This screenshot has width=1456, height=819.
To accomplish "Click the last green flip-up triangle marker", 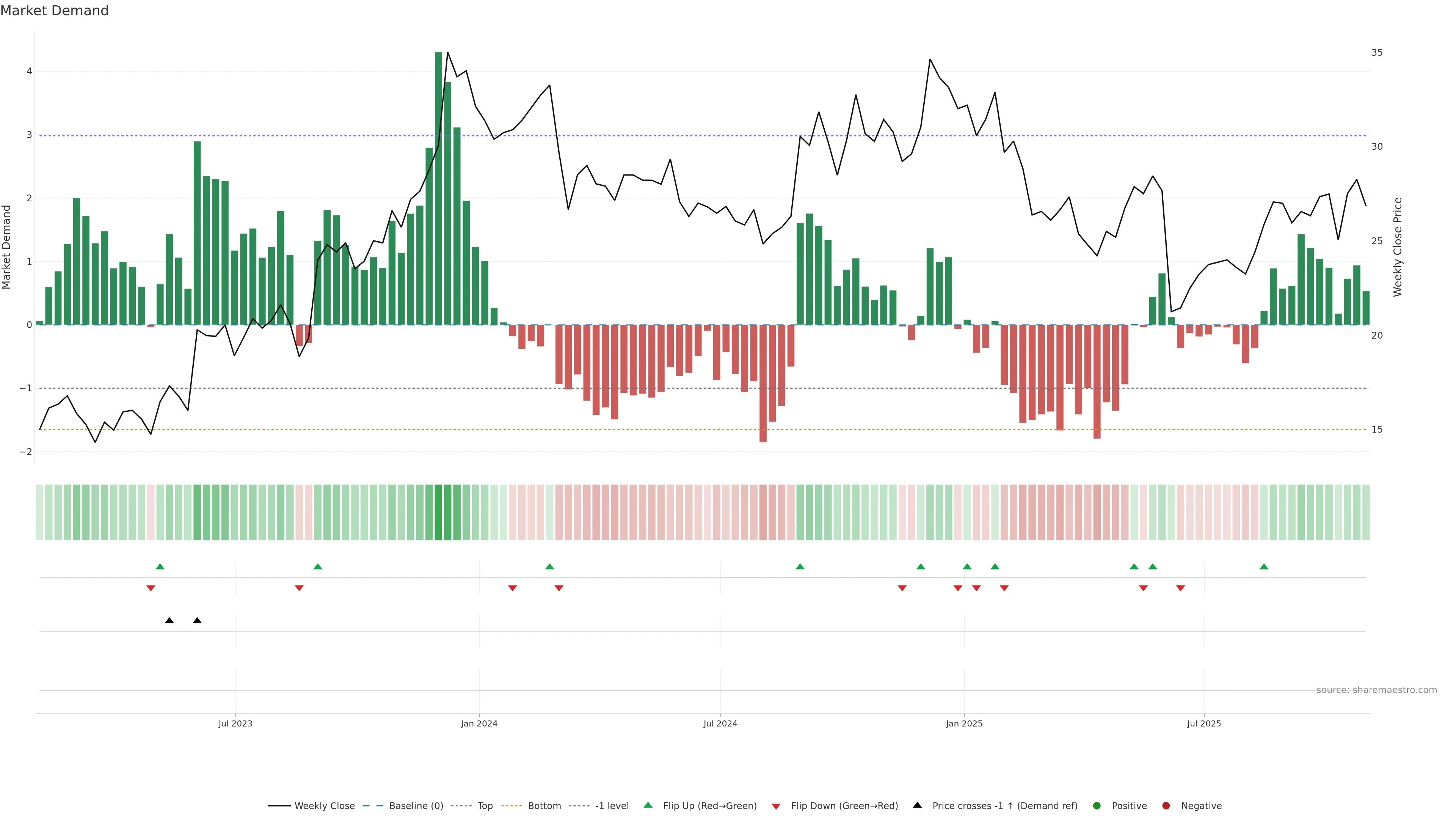I will coord(1264,567).
